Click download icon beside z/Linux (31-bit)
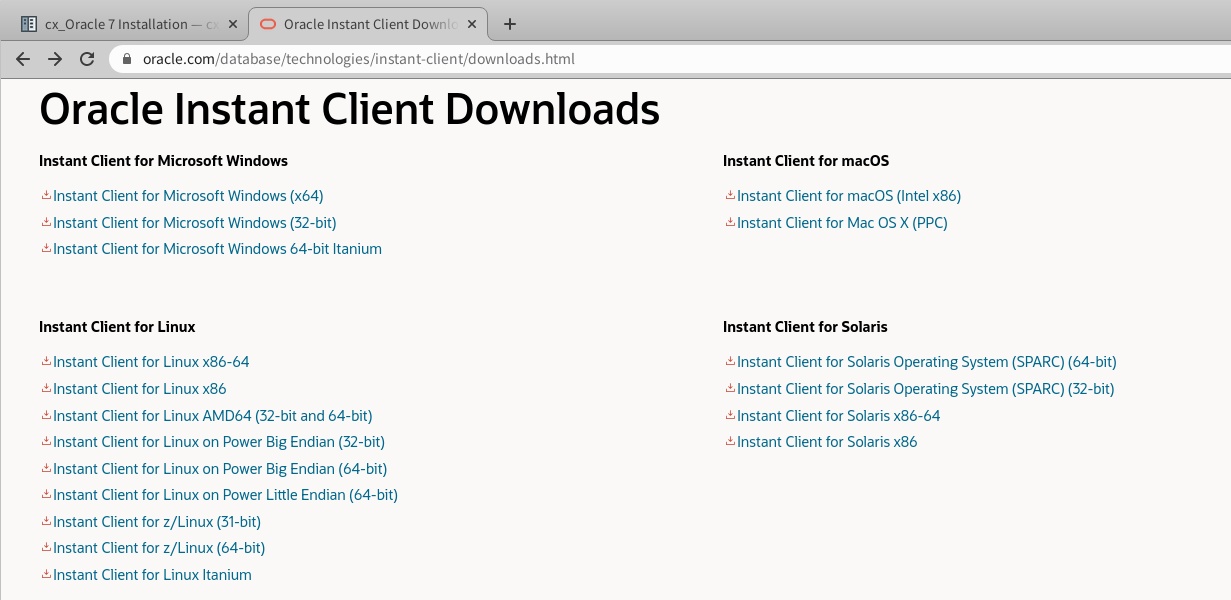 click(46, 521)
